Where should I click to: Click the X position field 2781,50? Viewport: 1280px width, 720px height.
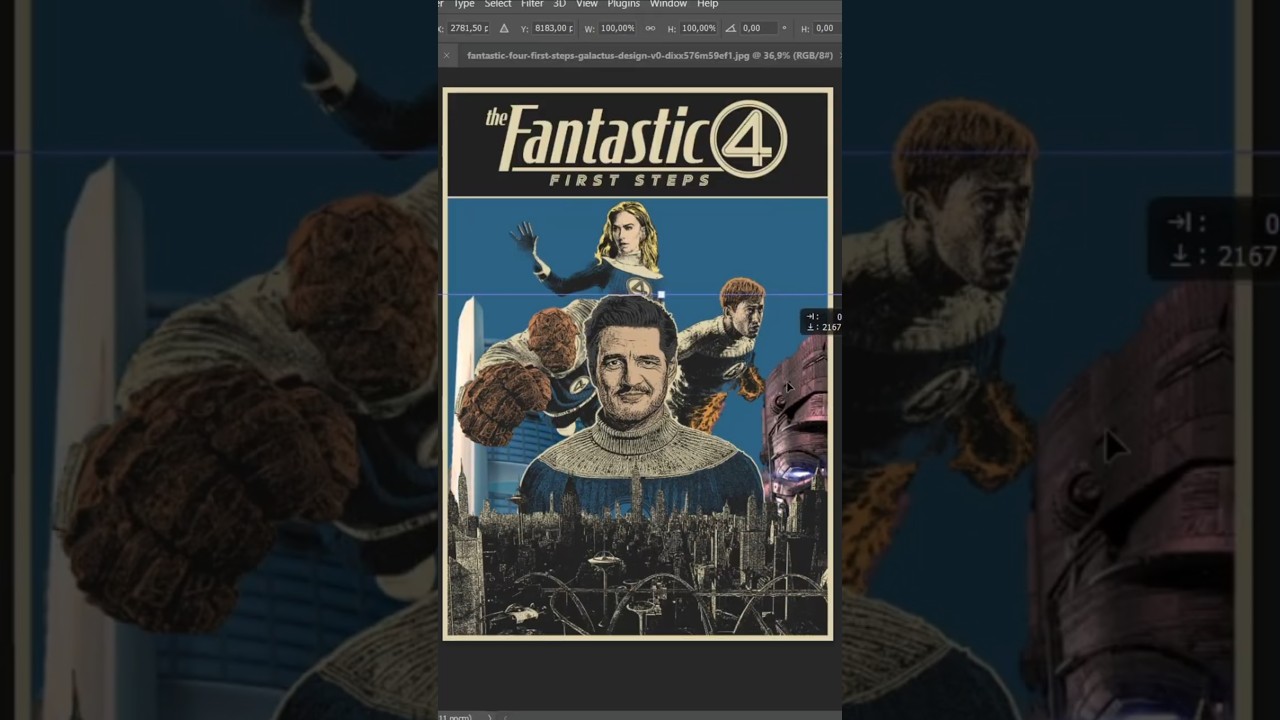coord(469,28)
